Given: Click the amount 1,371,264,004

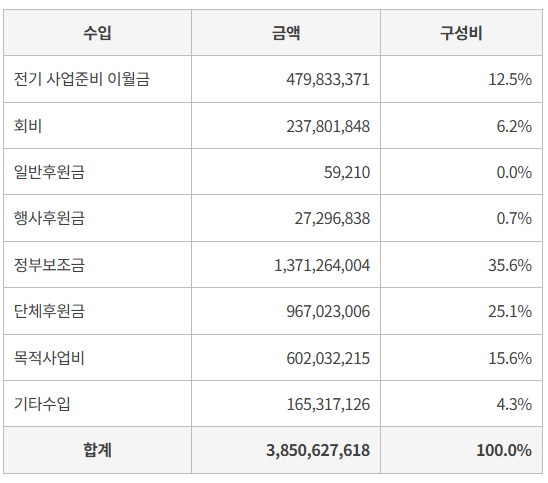Looking at the screenshot, I should point(322,265).
